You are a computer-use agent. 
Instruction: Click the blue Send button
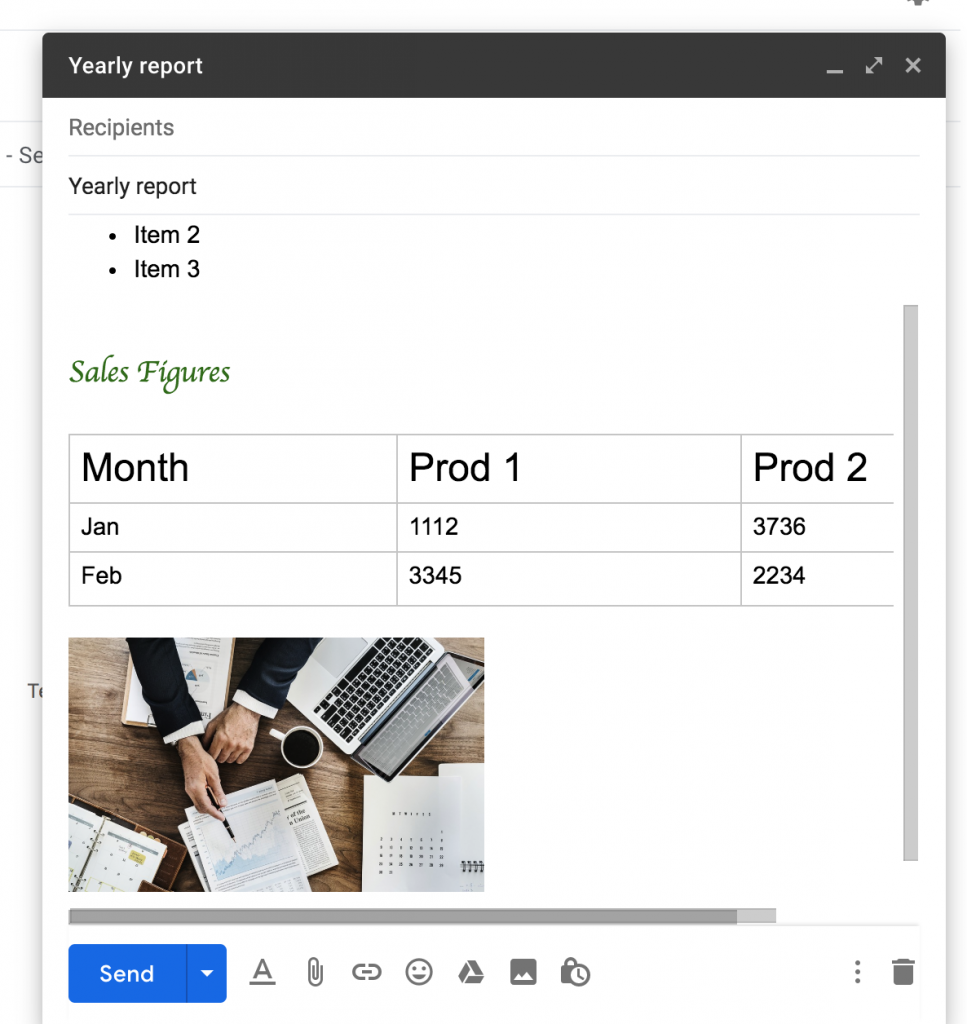click(127, 973)
